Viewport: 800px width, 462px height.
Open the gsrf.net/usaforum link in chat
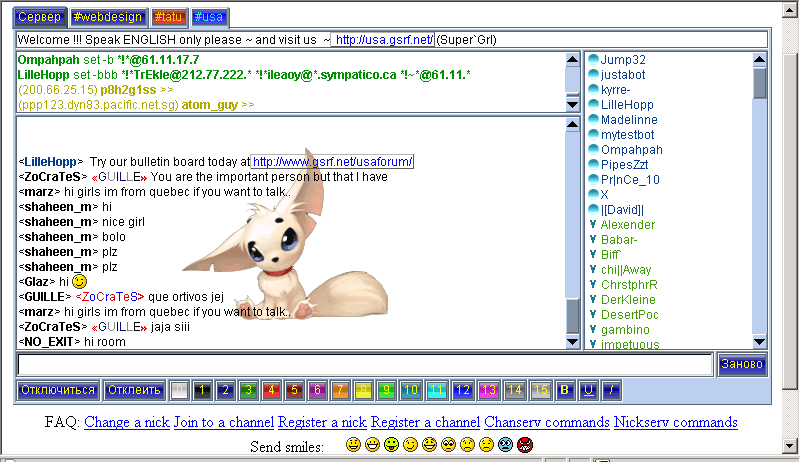point(333,162)
